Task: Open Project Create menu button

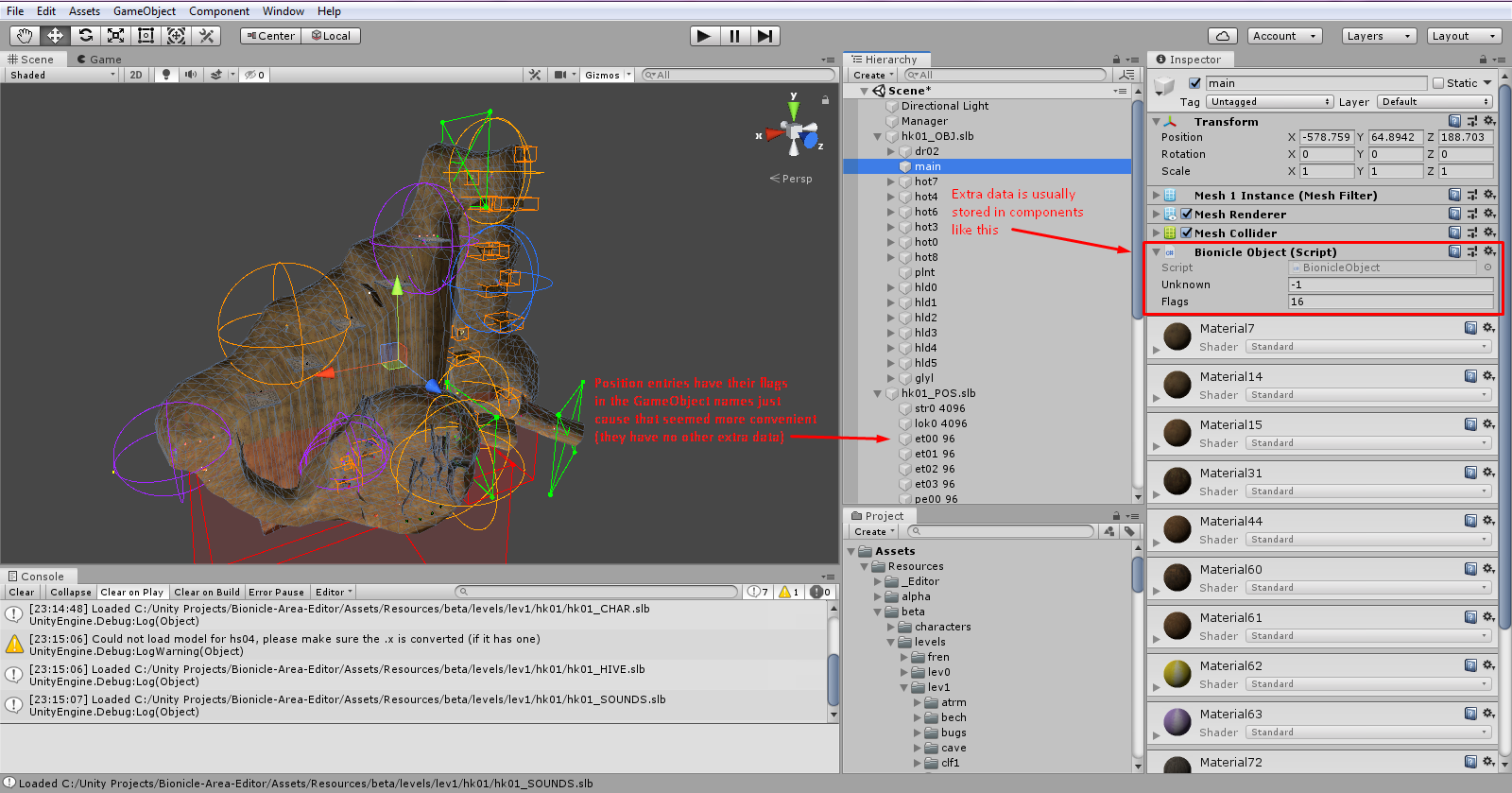Action: coord(873,531)
